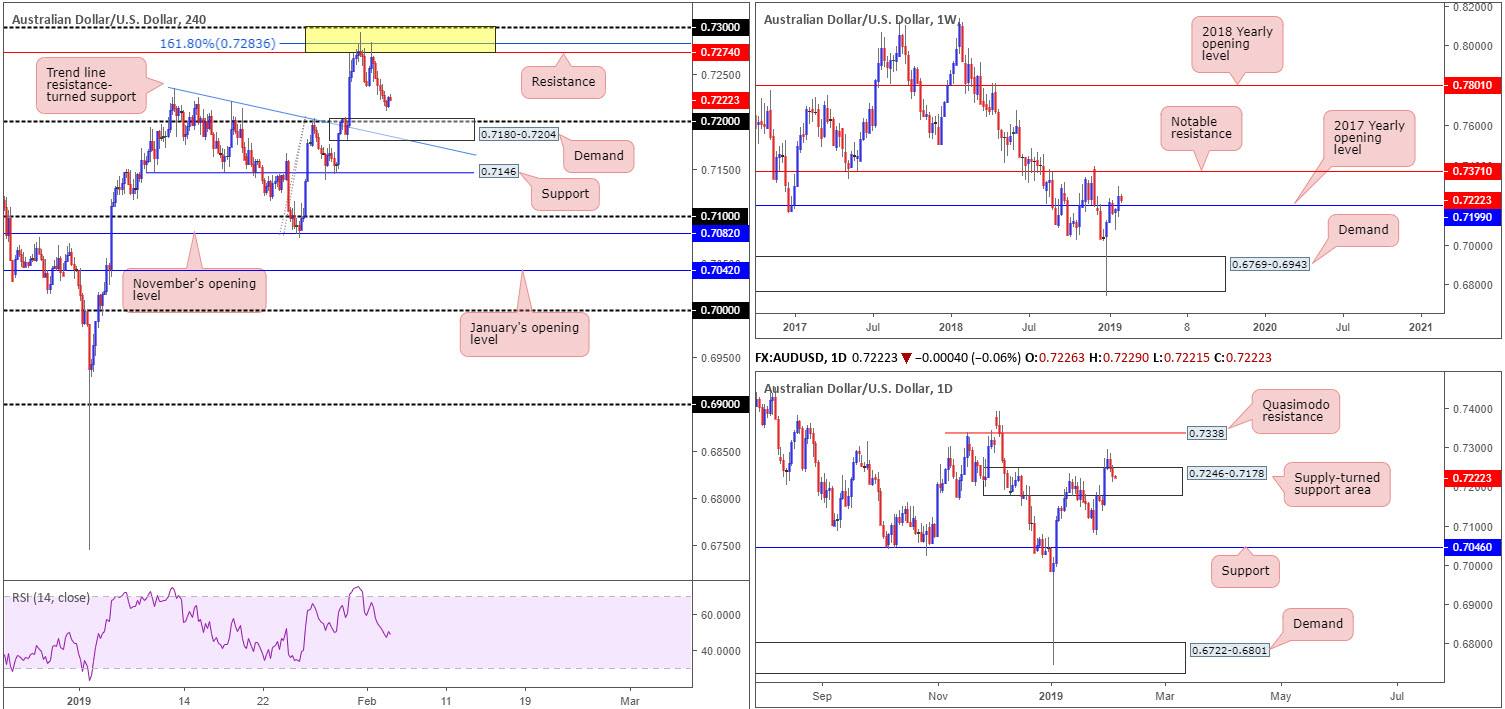This screenshot has height=709, width=1505.
Task: Click the 0.7146 support price label
Action: pos(498,172)
